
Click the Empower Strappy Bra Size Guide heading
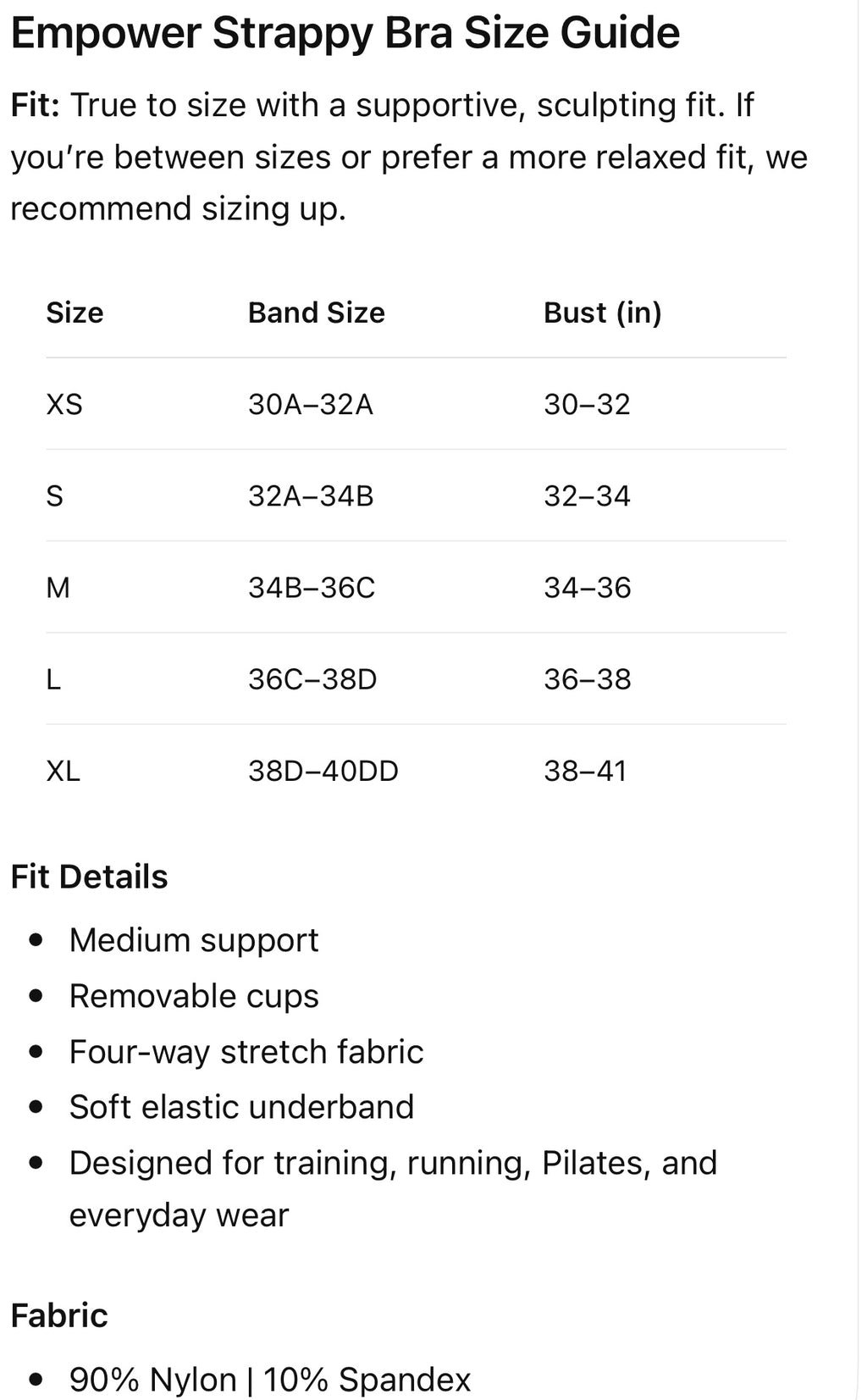click(345, 35)
